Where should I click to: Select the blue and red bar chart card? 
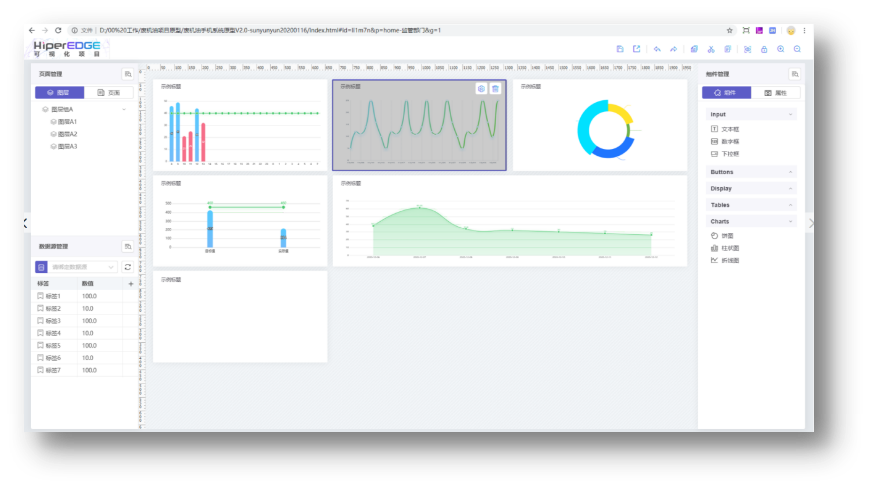point(240,125)
